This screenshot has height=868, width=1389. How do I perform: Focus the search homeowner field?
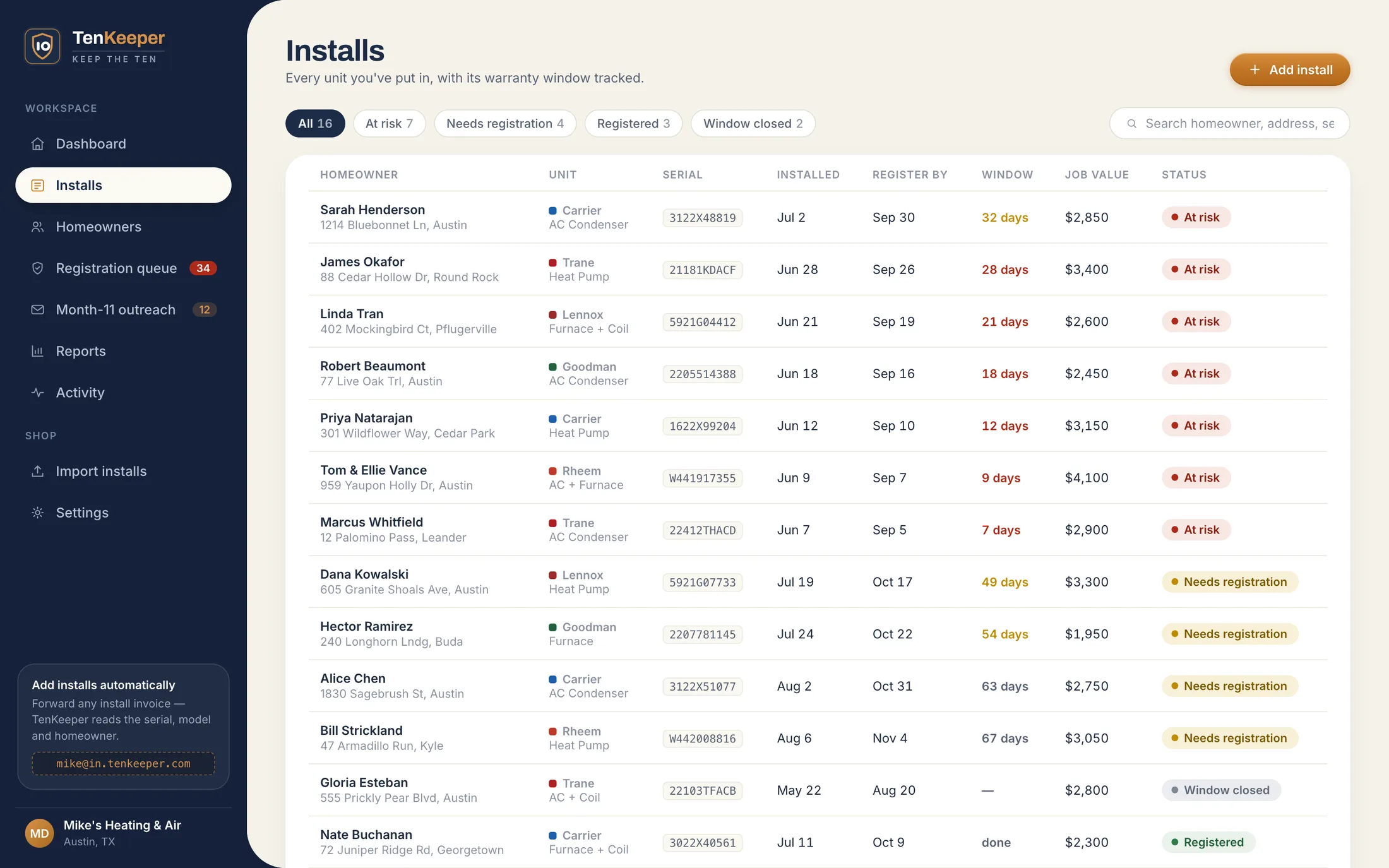[x=1229, y=124]
